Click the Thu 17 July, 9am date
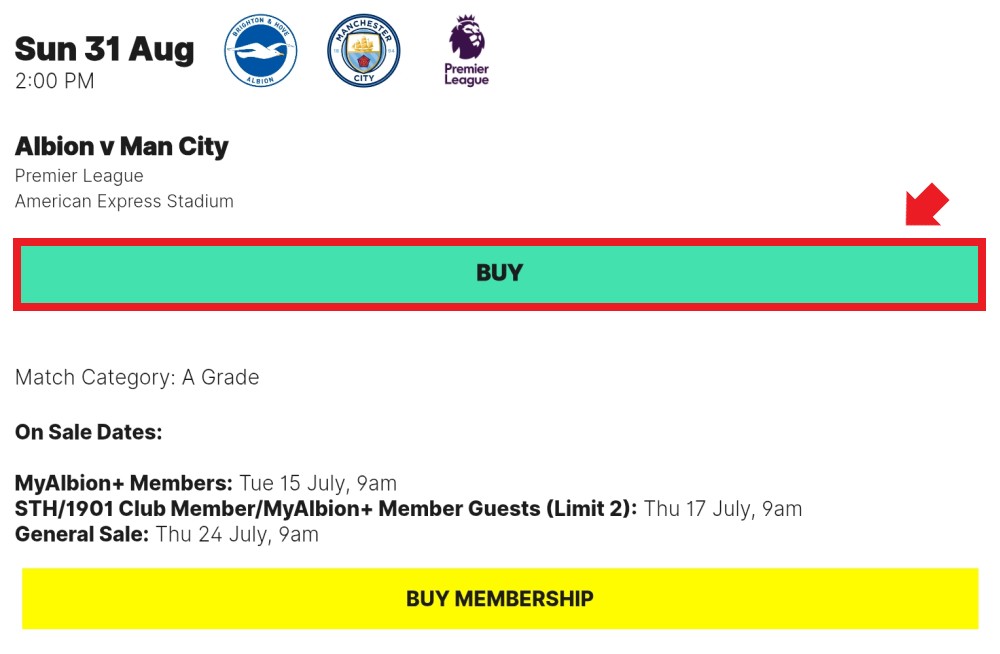Screen dimensions: 1000x654 coord(723,509)
